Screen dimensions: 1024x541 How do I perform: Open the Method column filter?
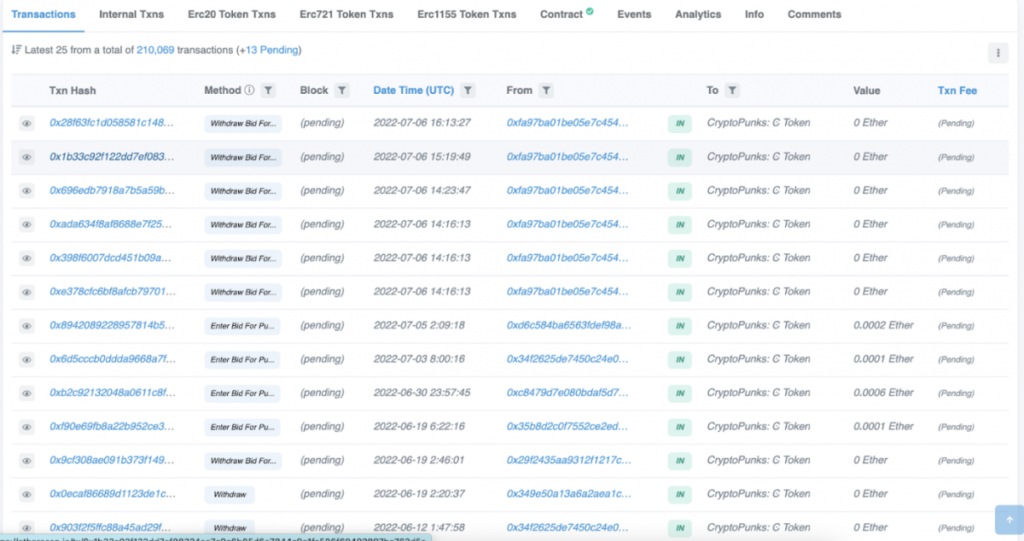(268, 91)
